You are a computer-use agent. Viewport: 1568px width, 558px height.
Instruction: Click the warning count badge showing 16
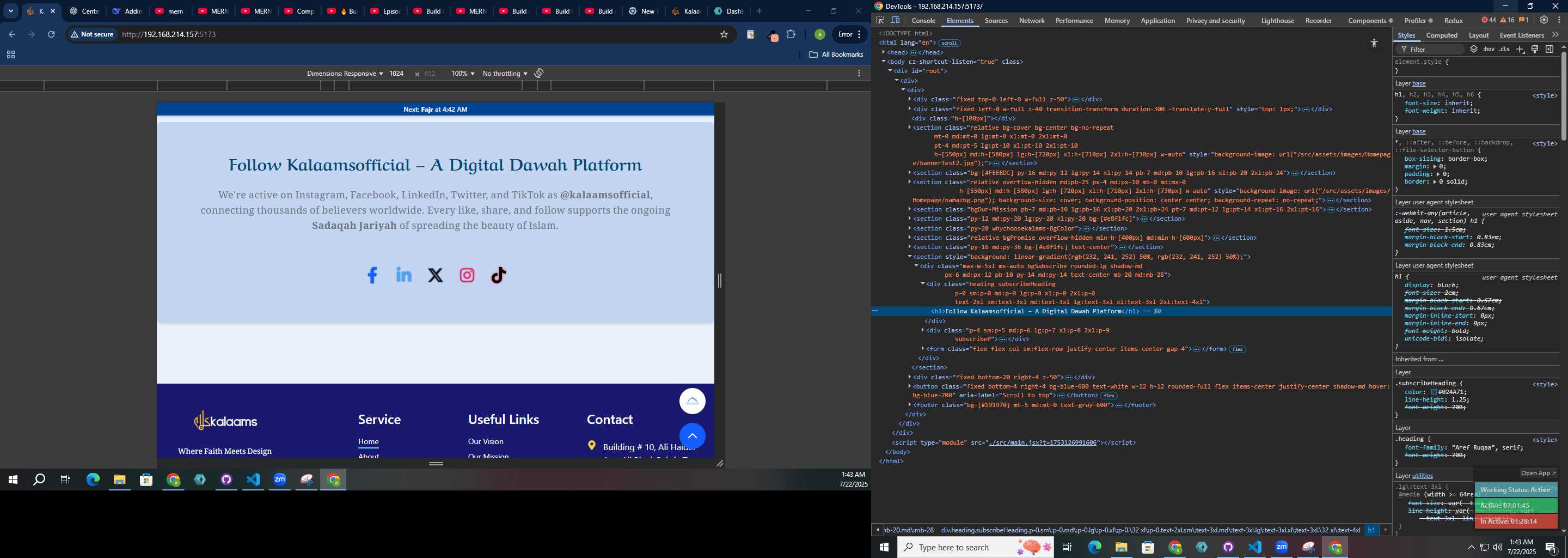click(1507, 20)
